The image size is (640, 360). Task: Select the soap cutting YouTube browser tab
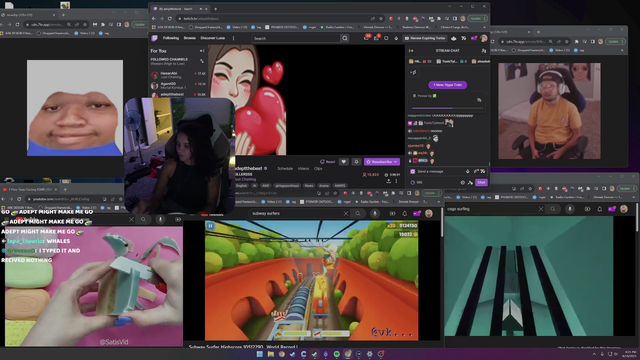[30, 189]
